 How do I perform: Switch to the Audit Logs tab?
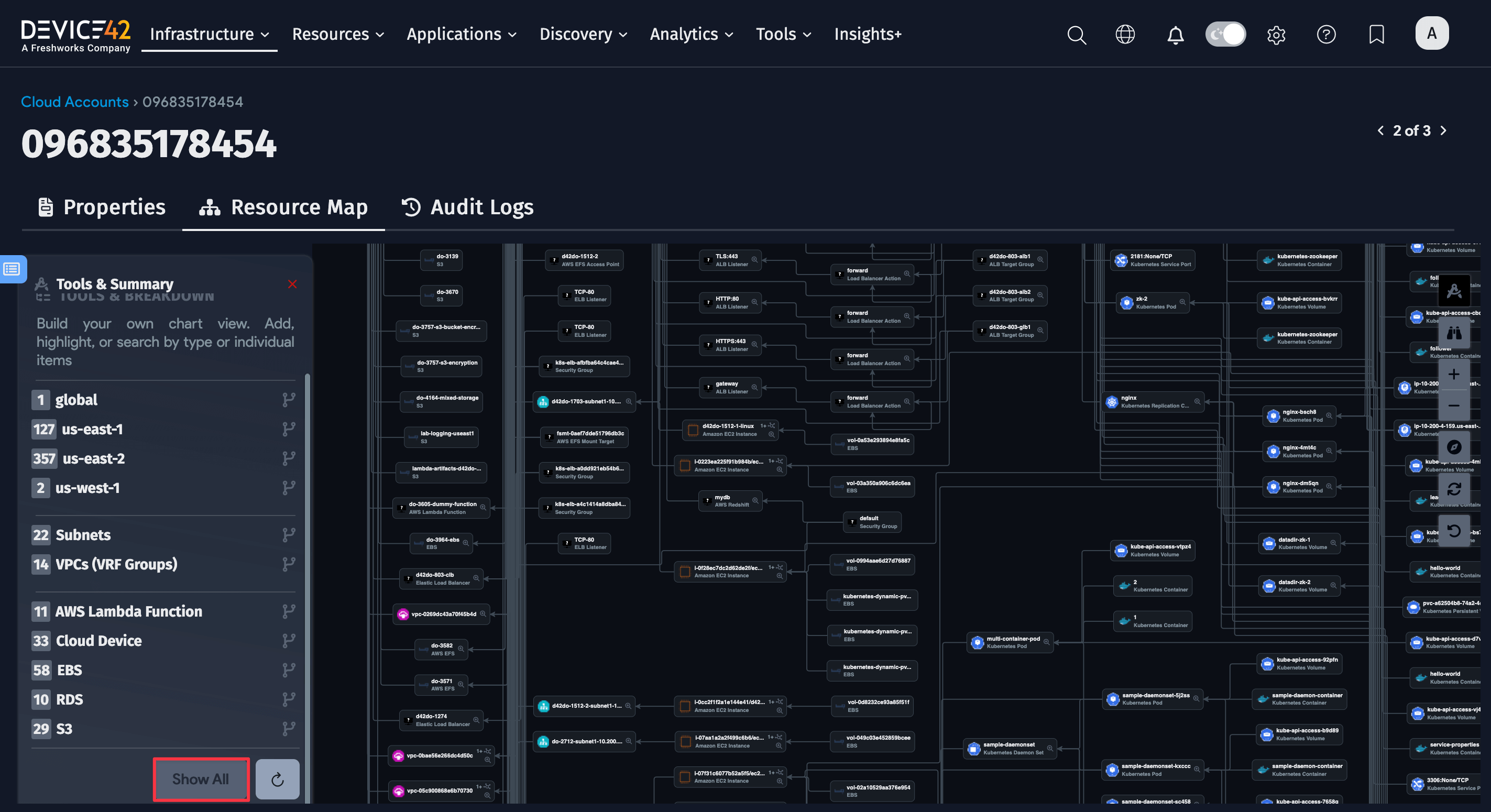(468, 207)
